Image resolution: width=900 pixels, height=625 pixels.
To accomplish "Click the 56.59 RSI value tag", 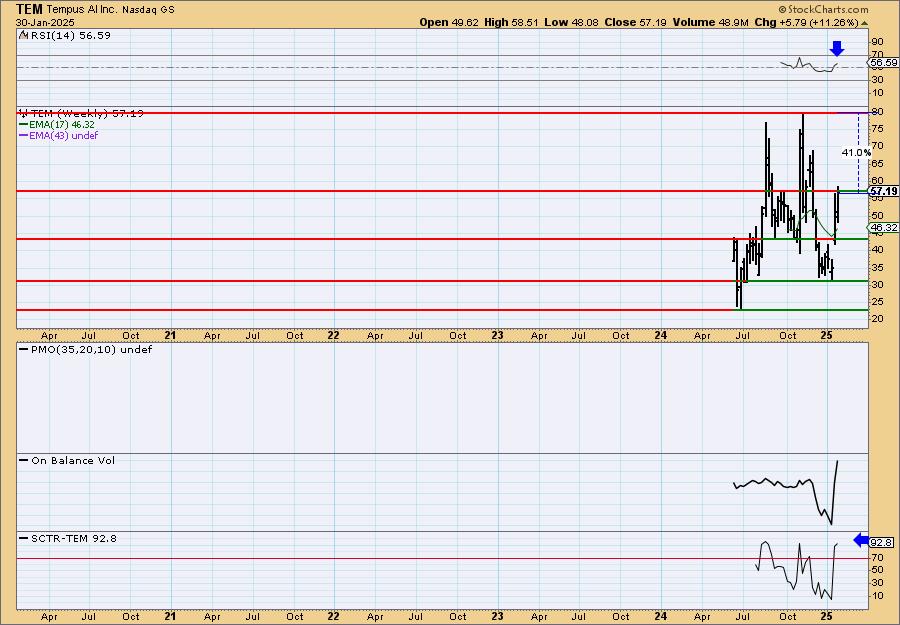I will click(883, 63).
